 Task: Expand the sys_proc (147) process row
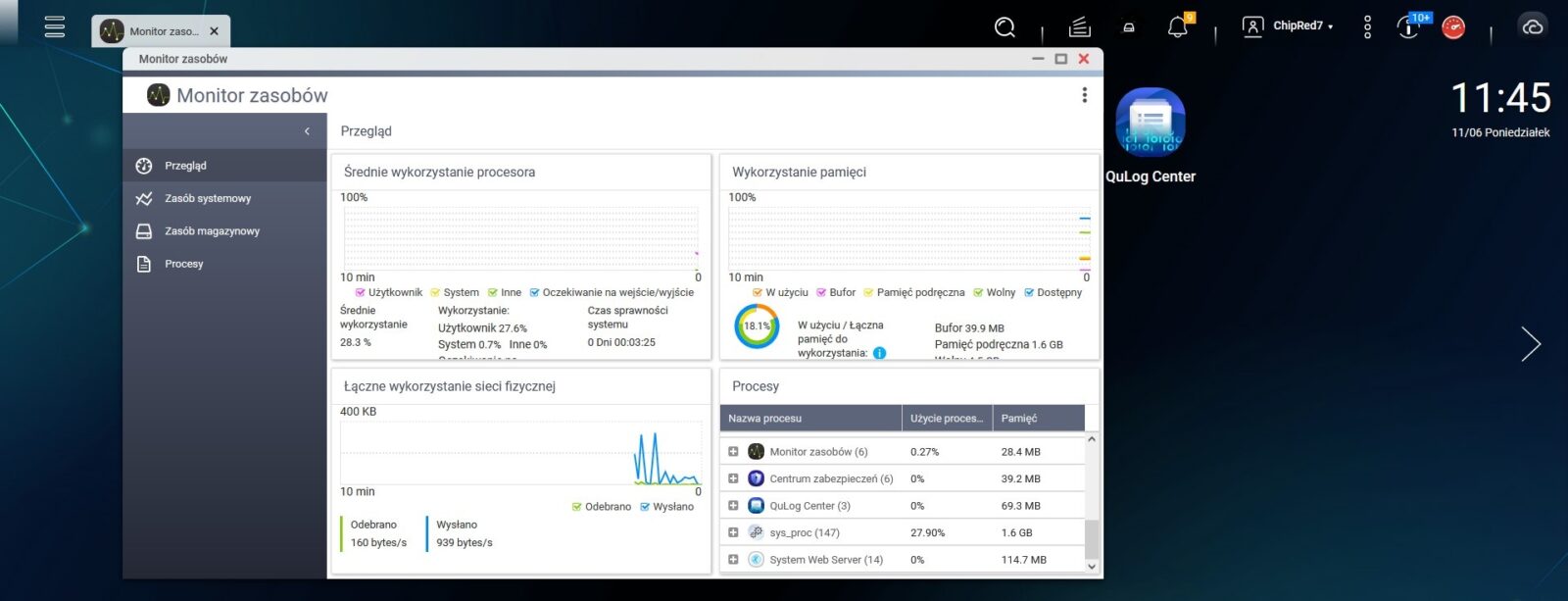[733, 532]
